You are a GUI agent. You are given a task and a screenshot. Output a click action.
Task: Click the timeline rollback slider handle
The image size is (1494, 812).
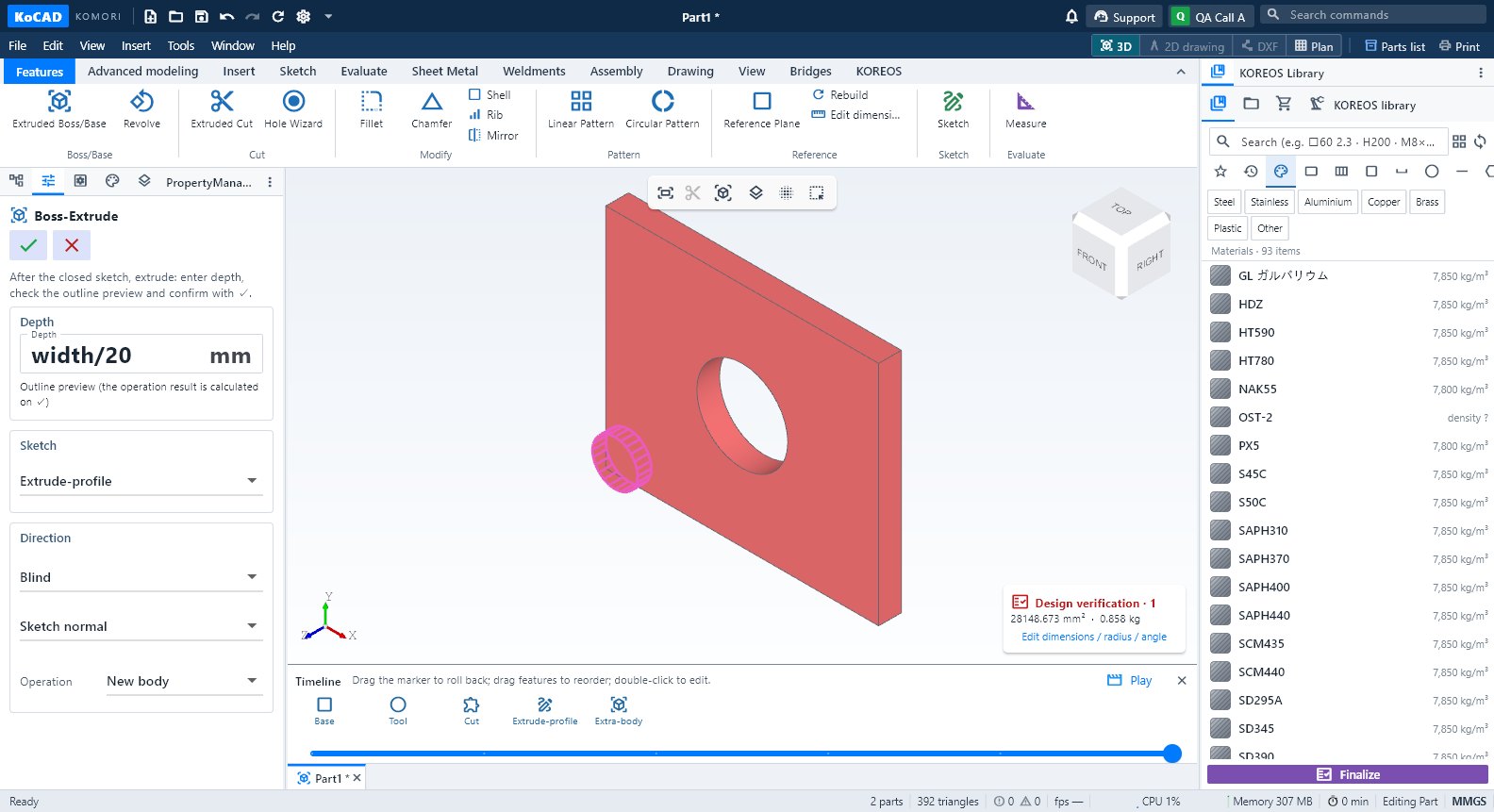click(x=1172, y=753)
